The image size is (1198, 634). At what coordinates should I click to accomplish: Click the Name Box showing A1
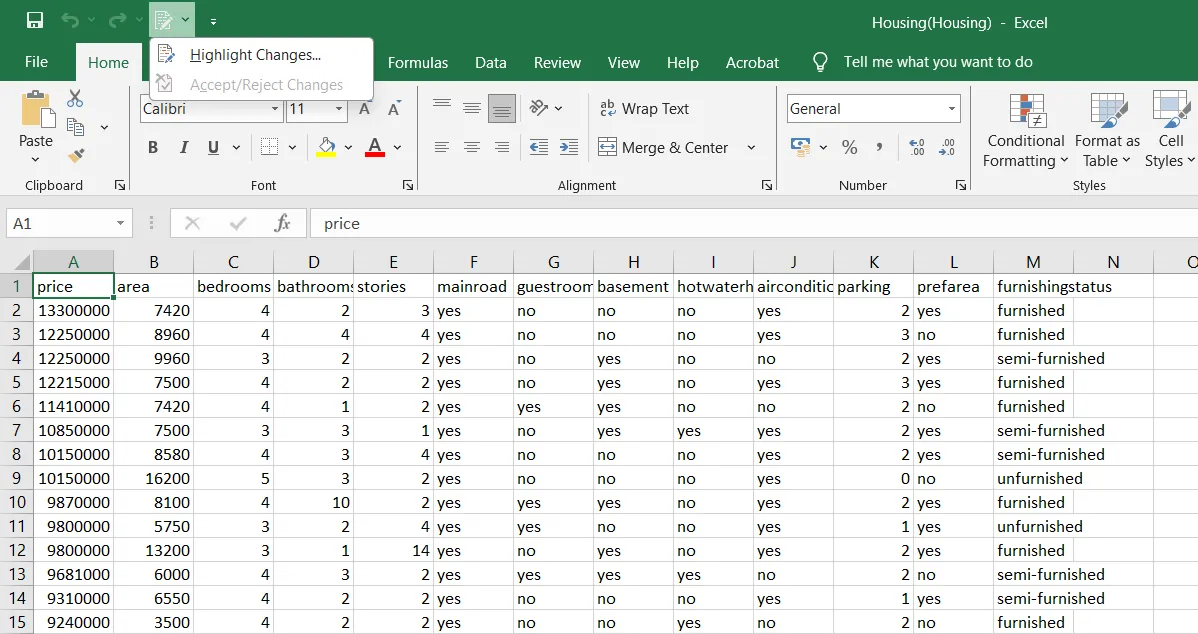pyautogui.click(x=69, y=223)
